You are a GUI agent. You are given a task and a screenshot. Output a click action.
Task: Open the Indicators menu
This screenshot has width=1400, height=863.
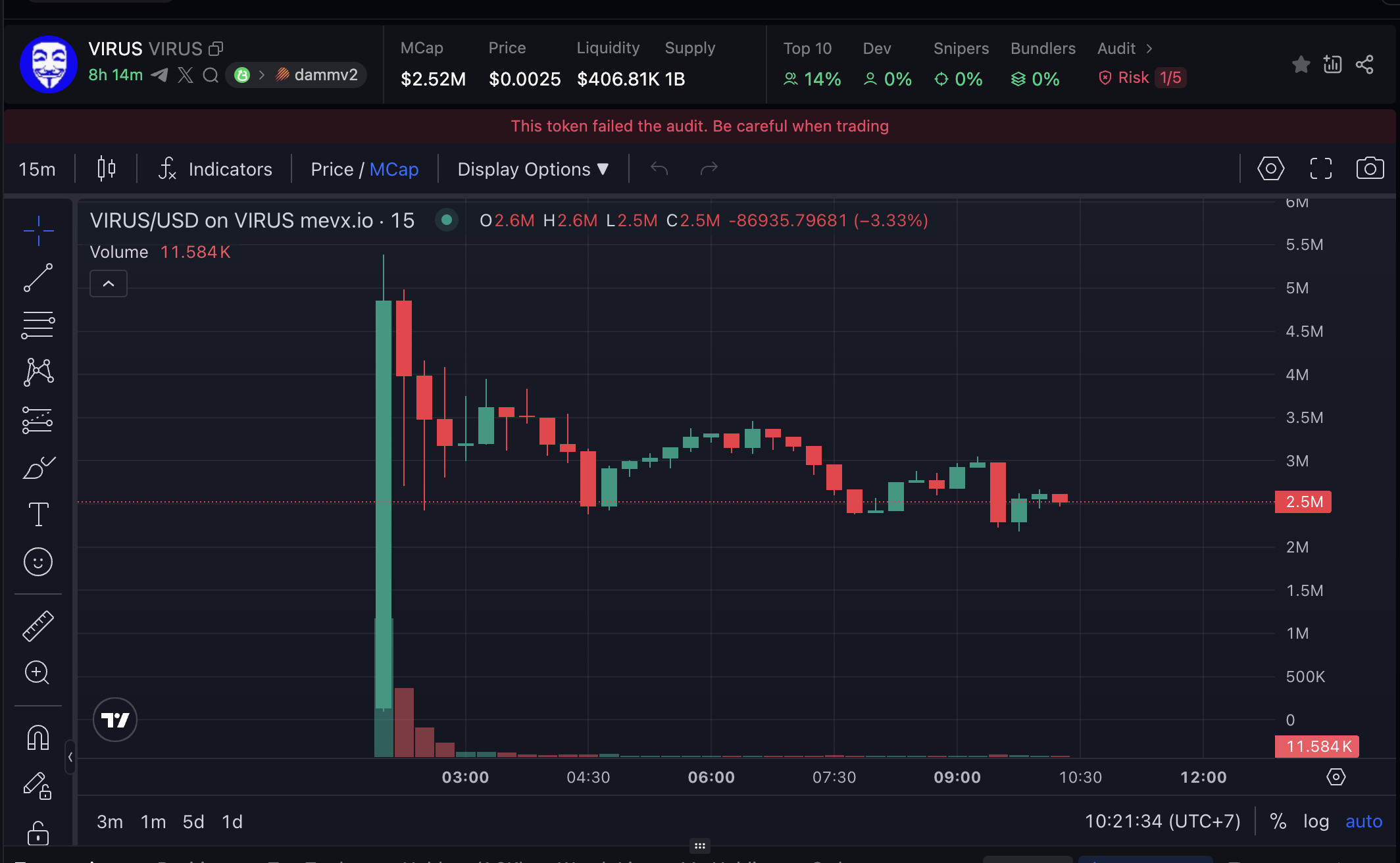[x=215, y=169]
